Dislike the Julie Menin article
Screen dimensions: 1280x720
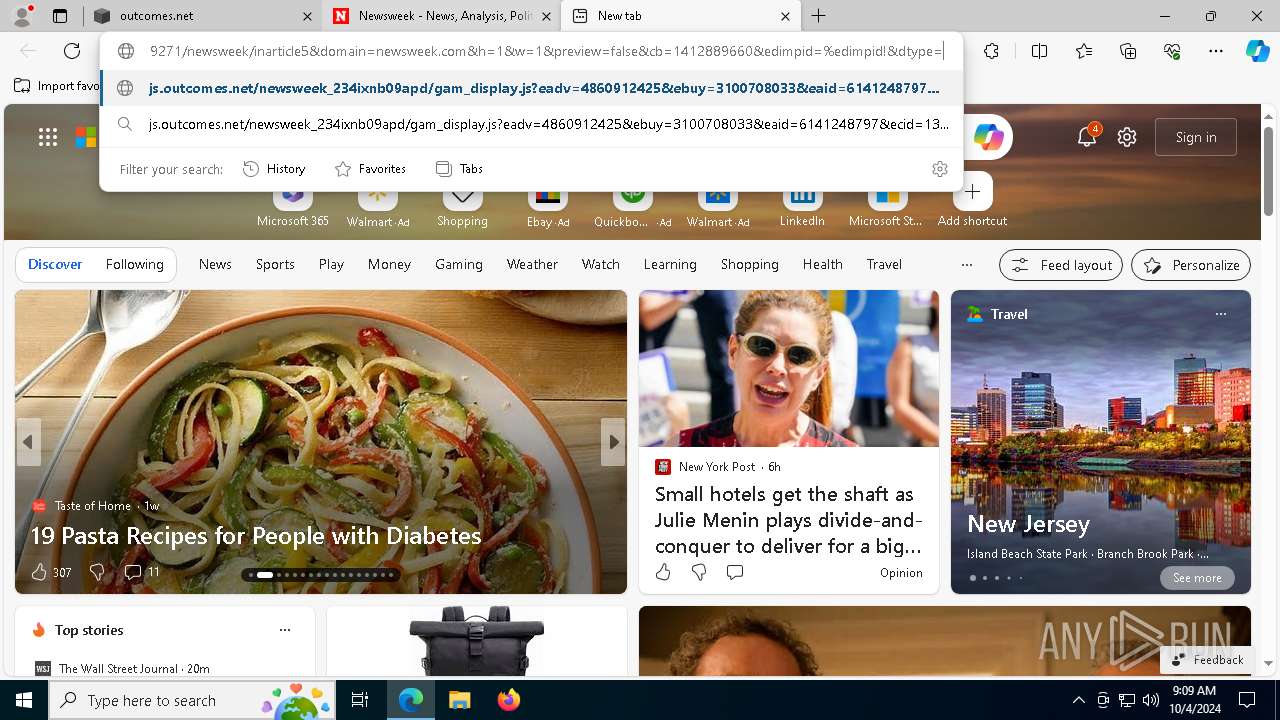coord(699,572)
